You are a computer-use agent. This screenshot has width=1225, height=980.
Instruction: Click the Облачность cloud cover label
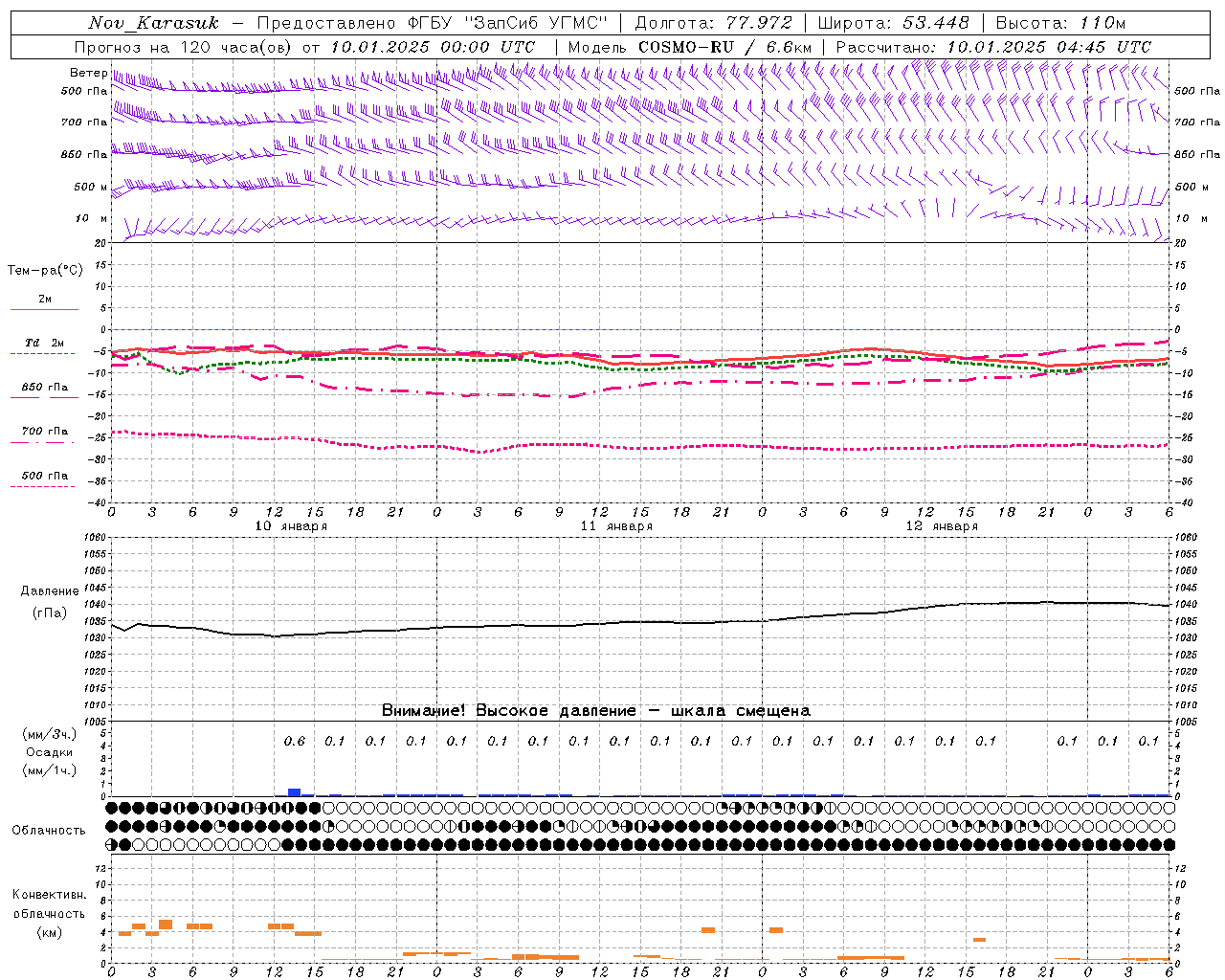click(49, 831)
